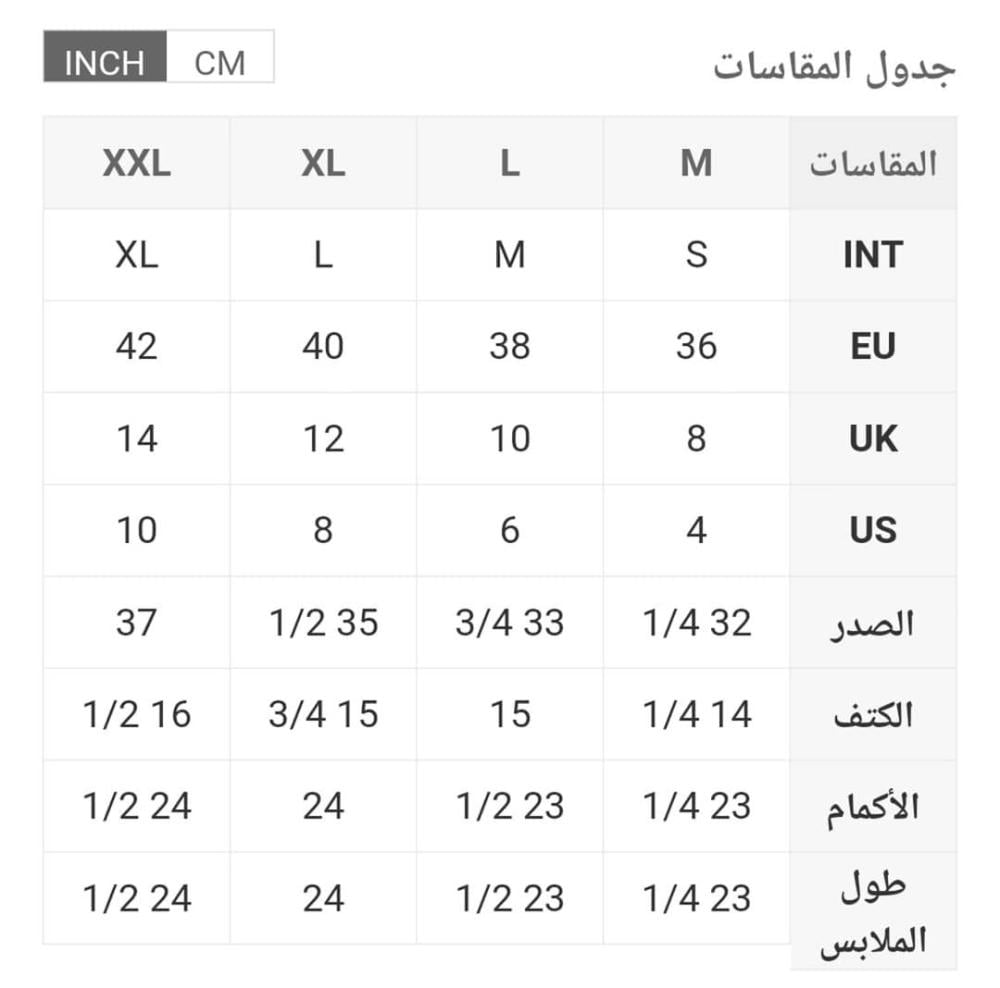Click the EU row label
This screenshot has height=988, width=1000.
(873, 347)
